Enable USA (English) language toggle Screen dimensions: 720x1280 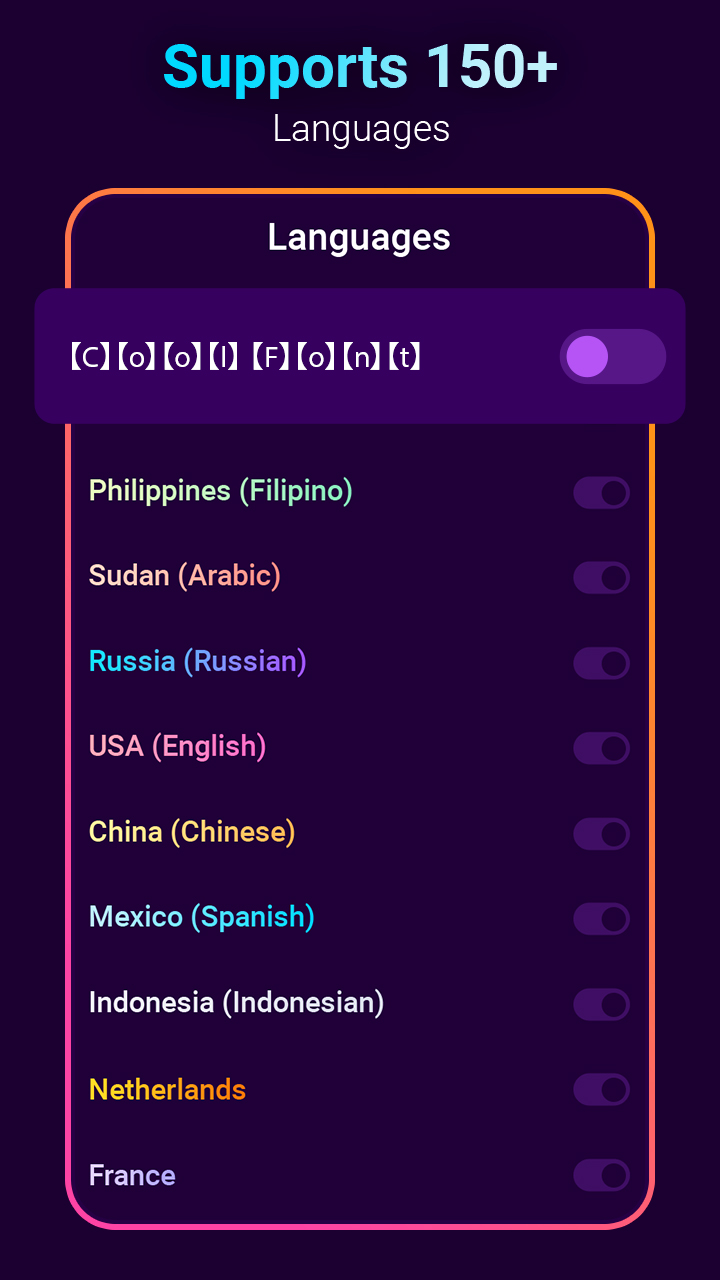coord(601,748)
